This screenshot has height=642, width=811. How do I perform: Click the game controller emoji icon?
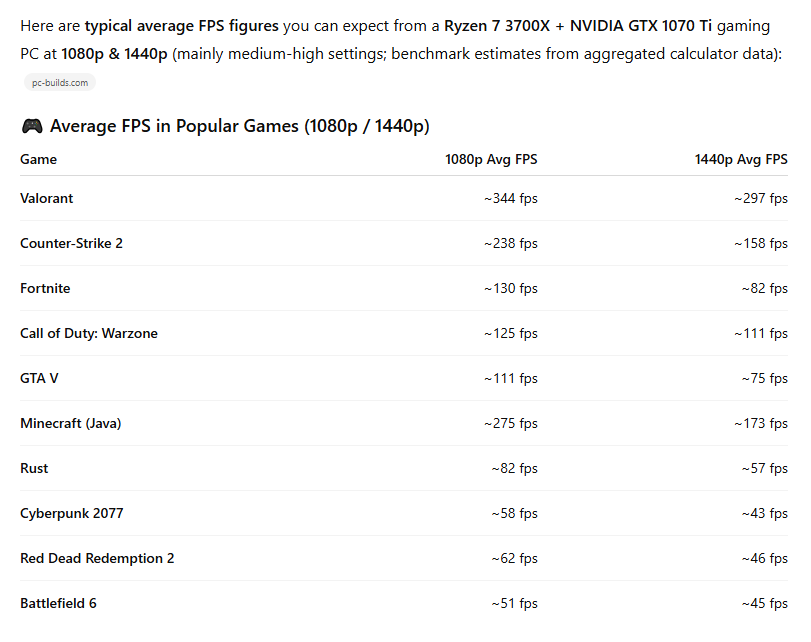(x=31, y=127)
